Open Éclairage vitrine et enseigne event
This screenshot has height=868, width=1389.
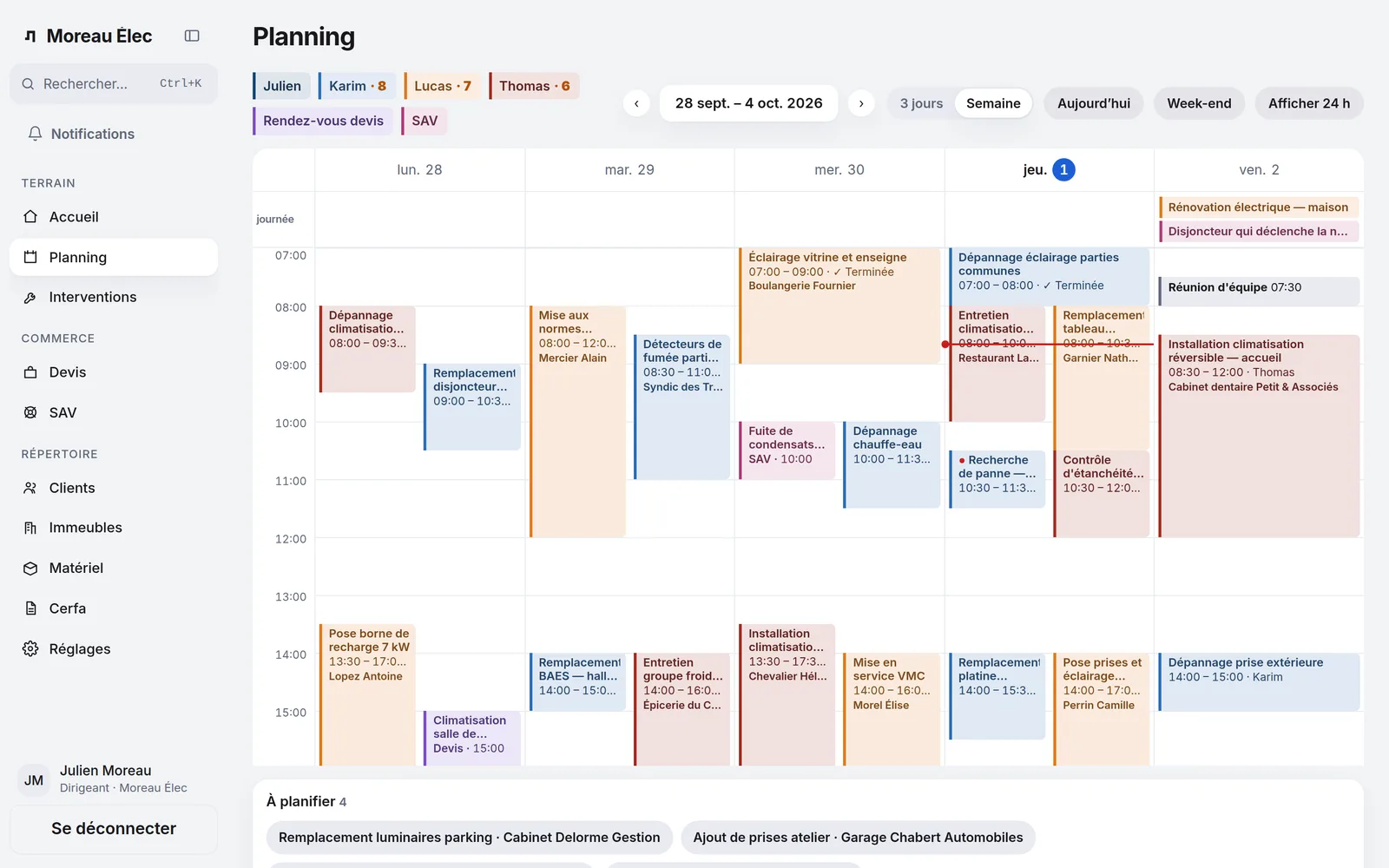tap(839, 306)
